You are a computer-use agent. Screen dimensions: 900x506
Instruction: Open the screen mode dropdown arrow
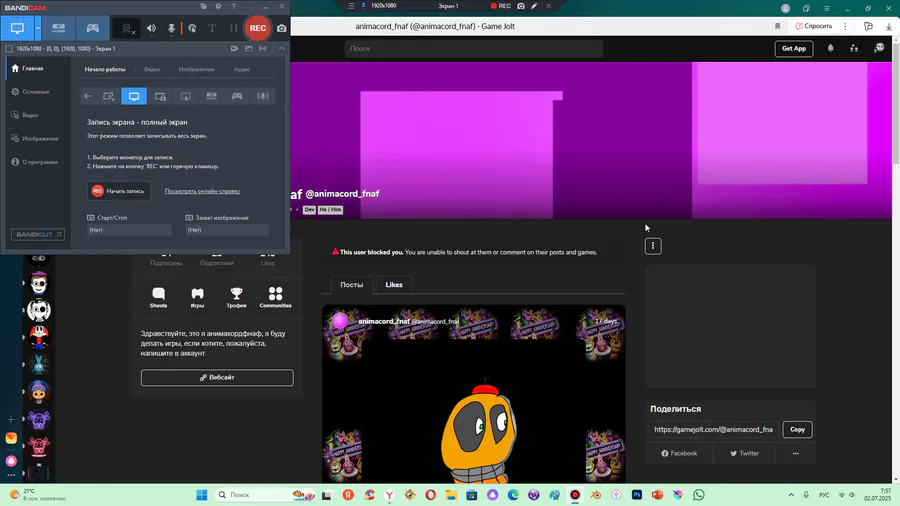pos(38,28)
